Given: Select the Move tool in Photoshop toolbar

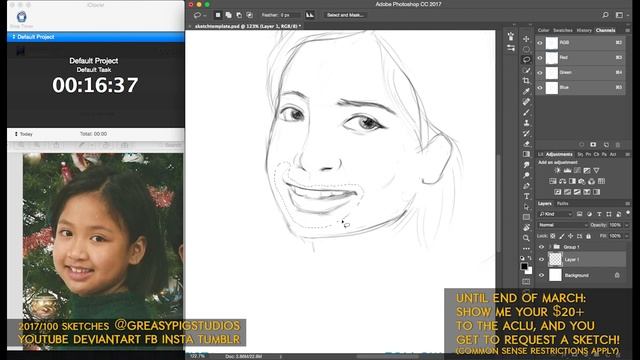Looking at the screenshot, I should coord(527,39).
